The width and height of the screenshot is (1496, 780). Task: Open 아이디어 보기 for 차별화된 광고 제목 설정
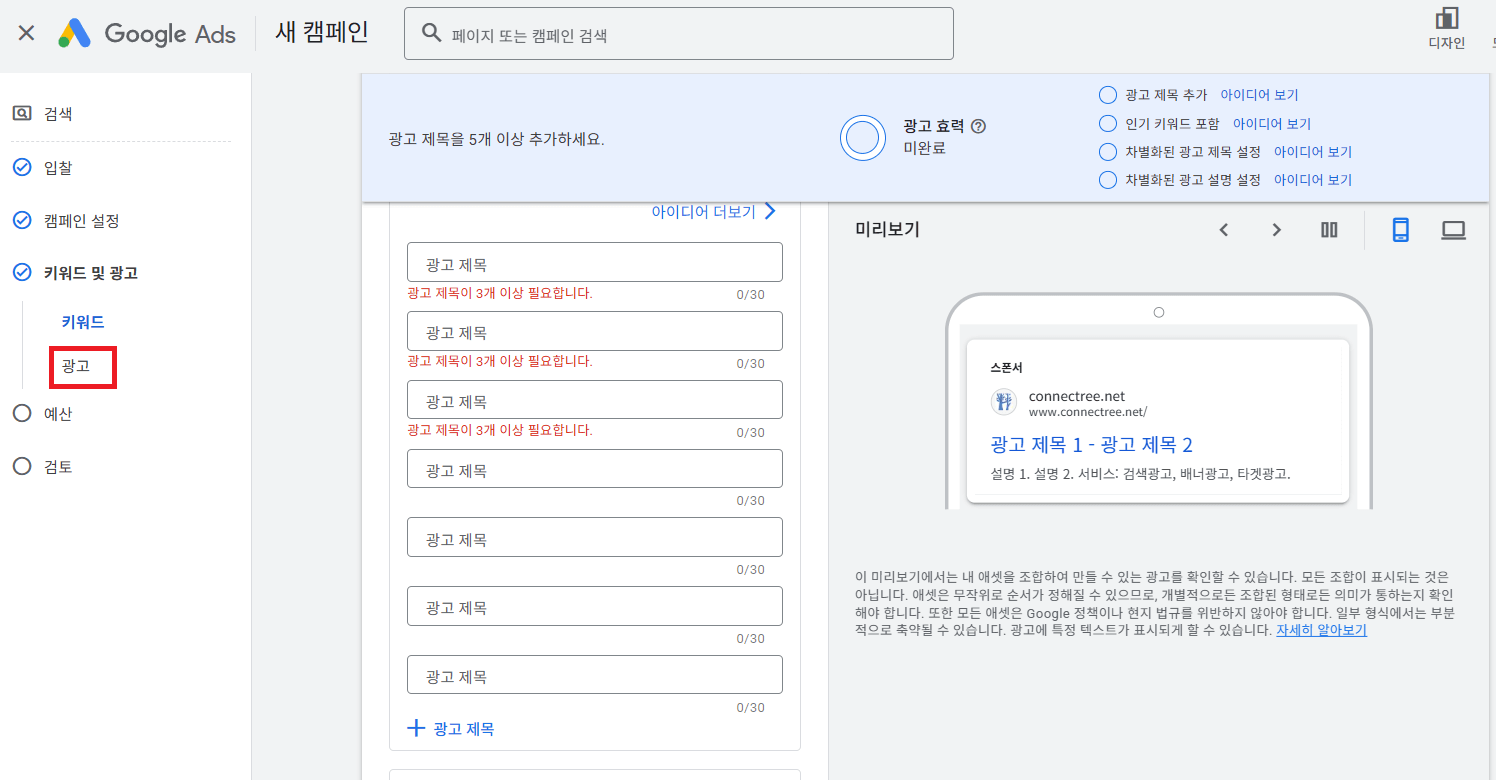point(1313,152)
